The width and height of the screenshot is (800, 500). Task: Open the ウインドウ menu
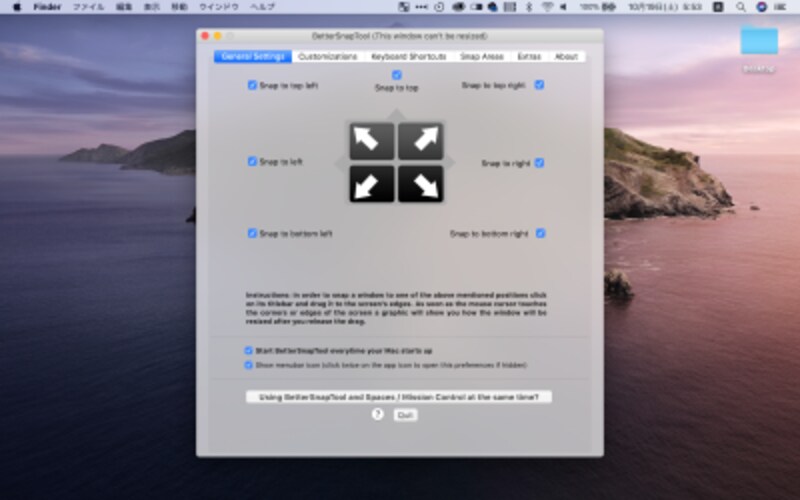pos(219,7)
